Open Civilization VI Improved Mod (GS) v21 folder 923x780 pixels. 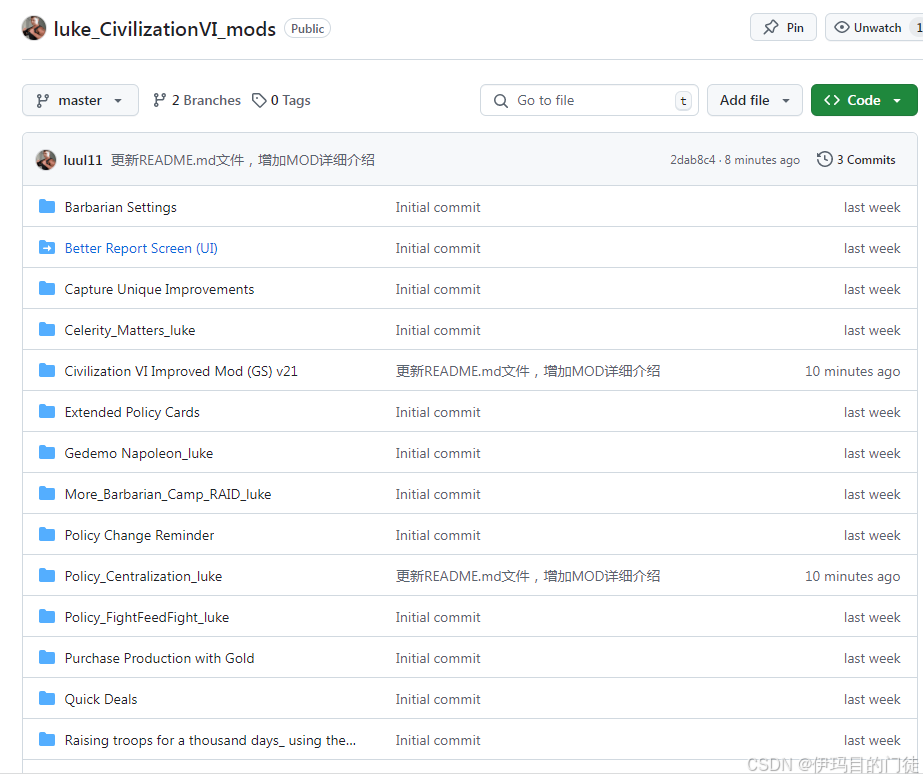[x=181, y=371]
